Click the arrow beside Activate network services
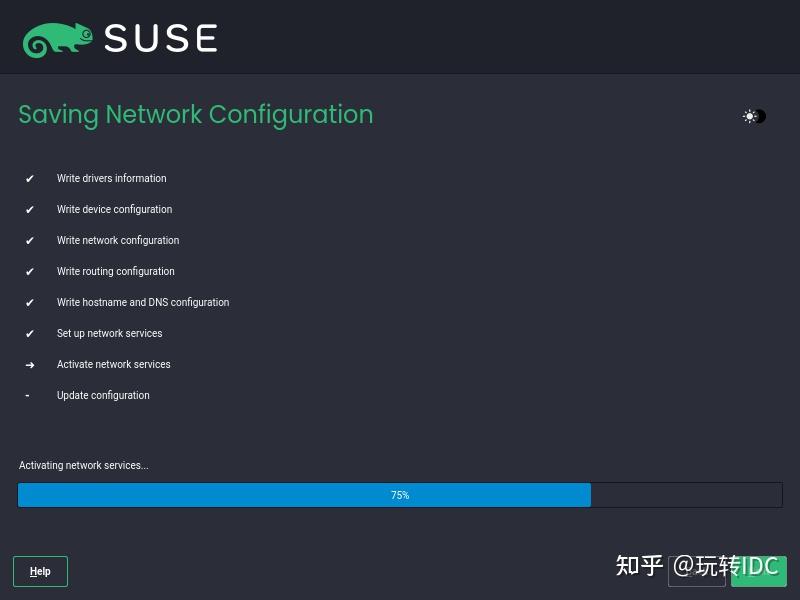This screenshot has width=800, height=600. tap(29, 364)
